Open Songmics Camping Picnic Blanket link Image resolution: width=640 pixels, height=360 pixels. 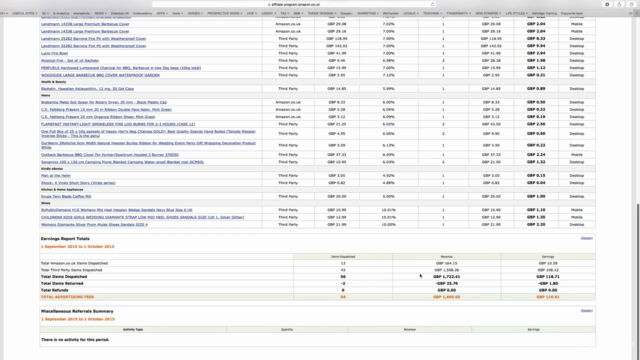(x=122, y=162)
